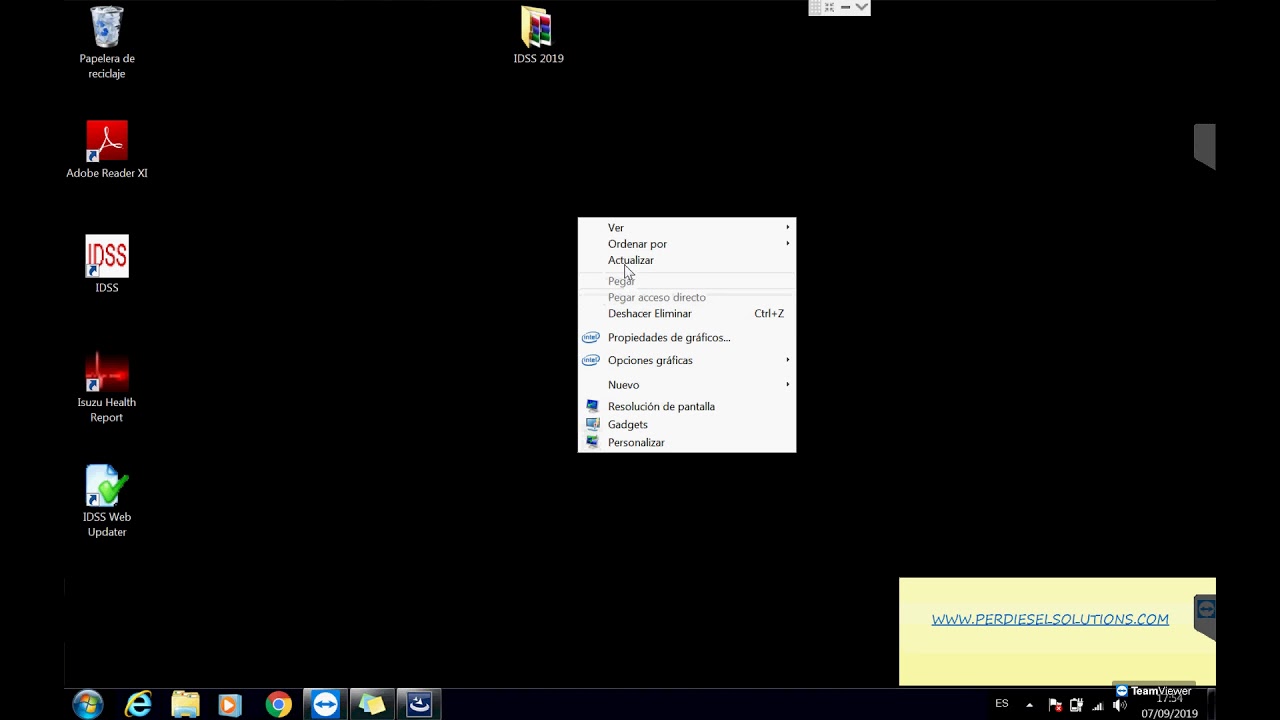1280x720 pixels.
Task: Select the IDSS 2019 folder icon
Action: (x=538, y=36)
